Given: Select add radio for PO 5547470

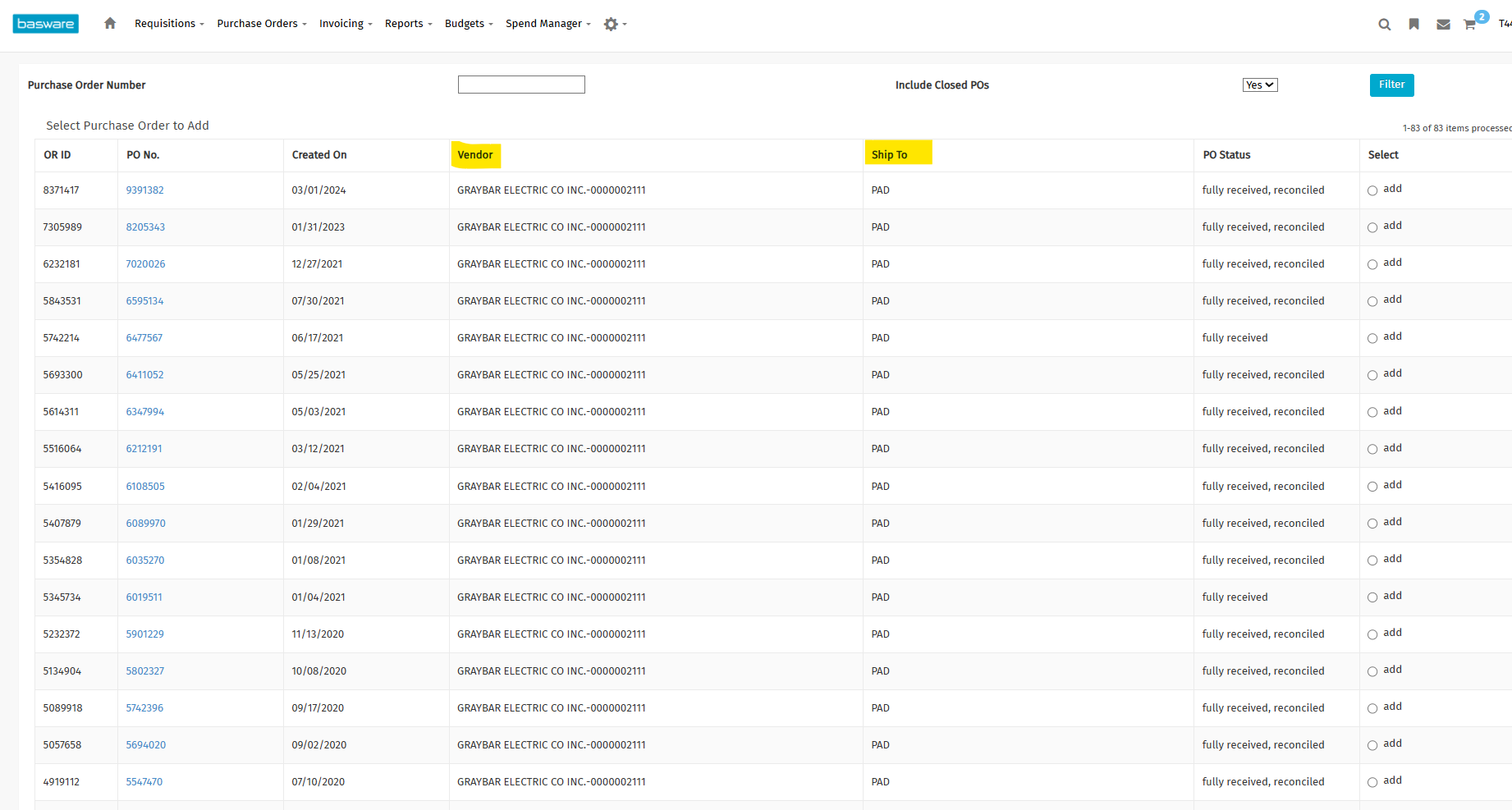Looking at the screenshot, I should 1372,782.
